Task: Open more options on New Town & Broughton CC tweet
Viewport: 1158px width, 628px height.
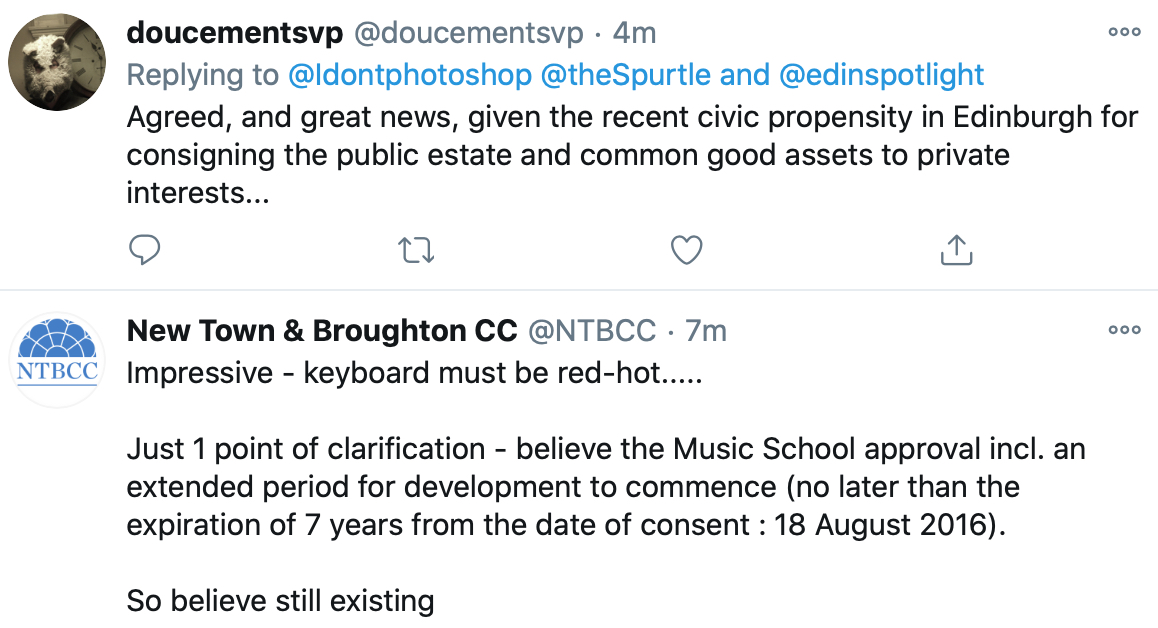Action: click(1124, 330)
